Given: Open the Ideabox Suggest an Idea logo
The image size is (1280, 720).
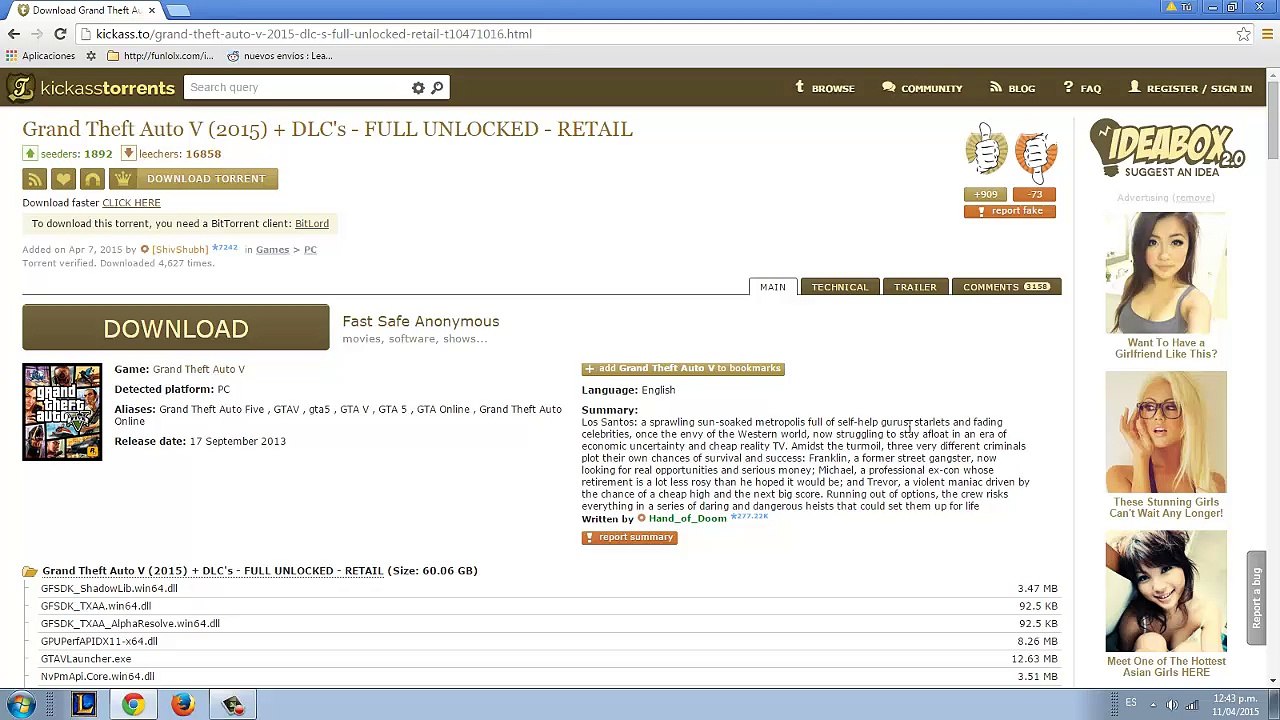Looking at the screenshot, I should [x=1166, y=149].
